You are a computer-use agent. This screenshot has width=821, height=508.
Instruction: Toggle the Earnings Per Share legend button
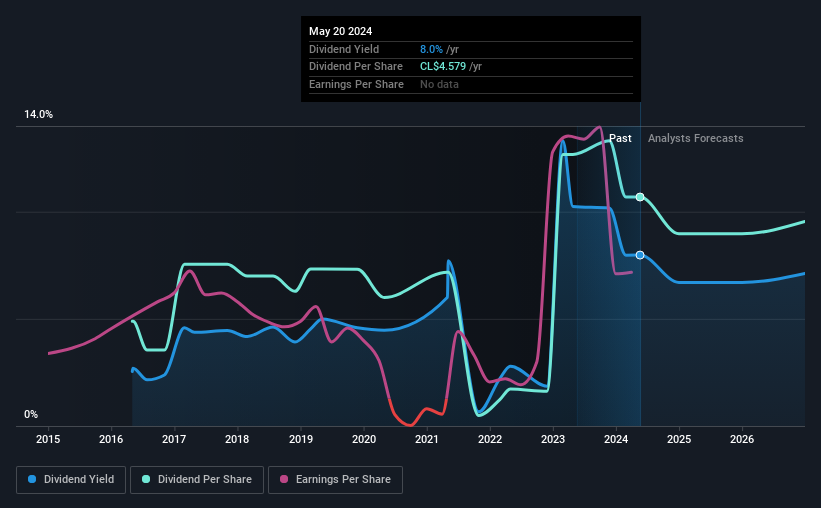point(335,480)
